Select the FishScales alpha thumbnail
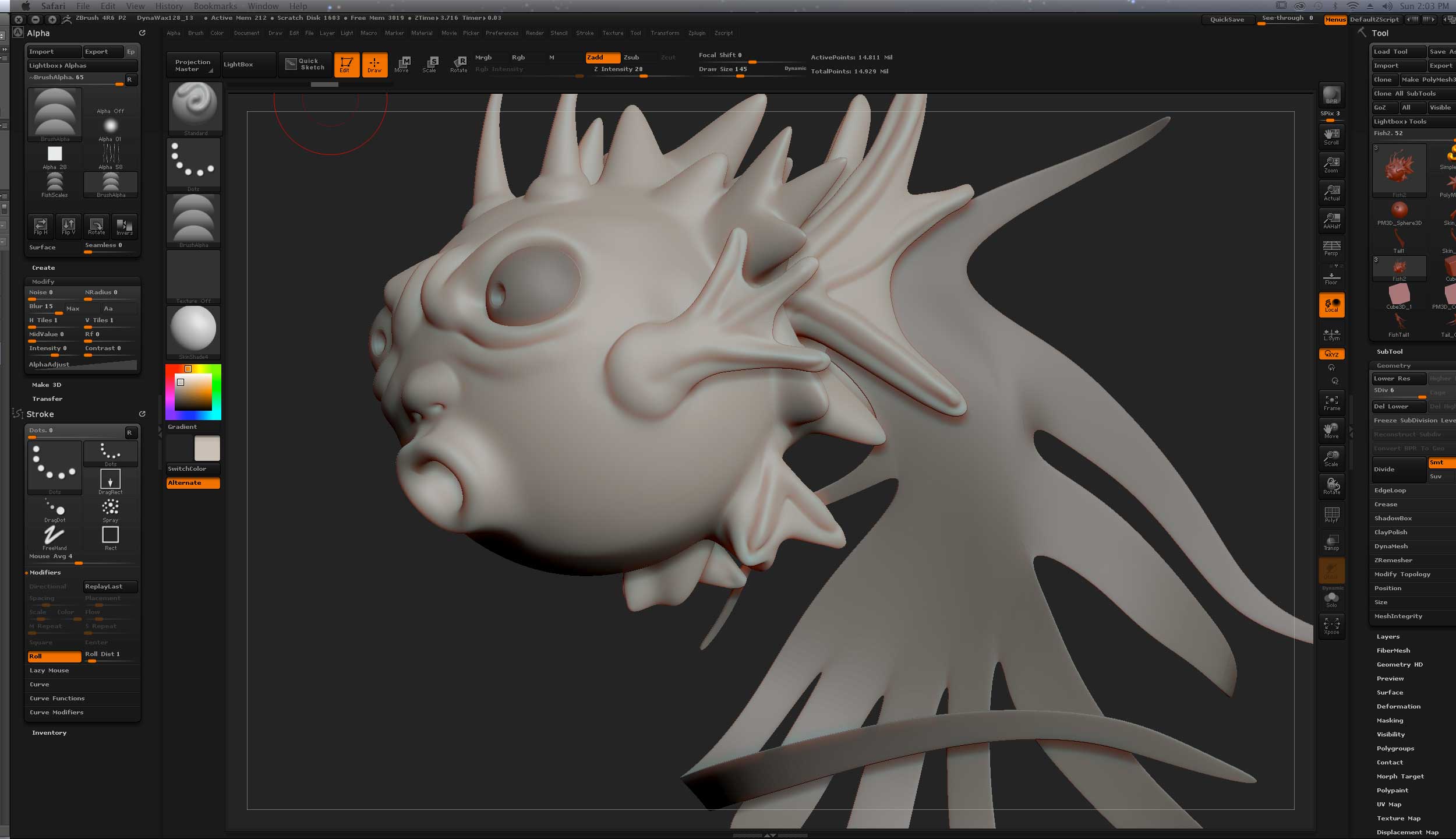Viewport: 1456px width, 839px height. click(55, 185)
